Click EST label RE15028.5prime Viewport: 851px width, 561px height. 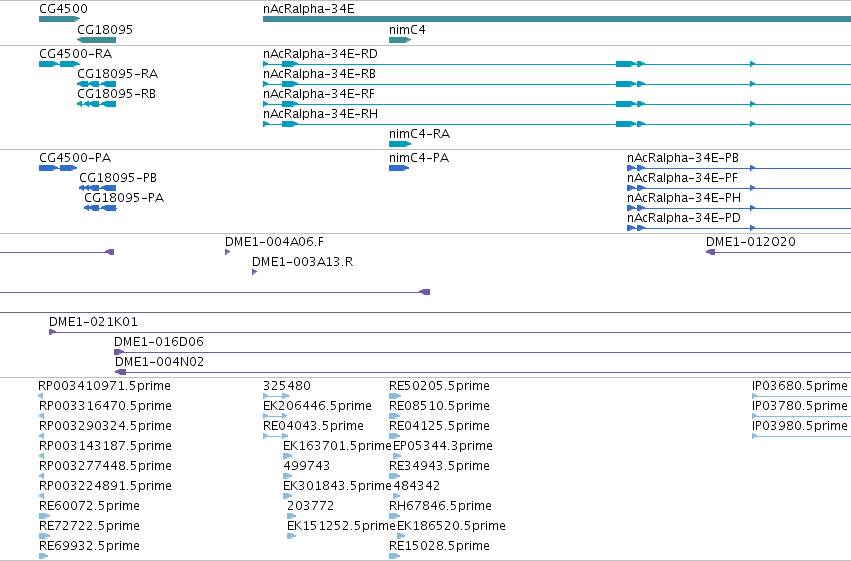coord(439,546)
